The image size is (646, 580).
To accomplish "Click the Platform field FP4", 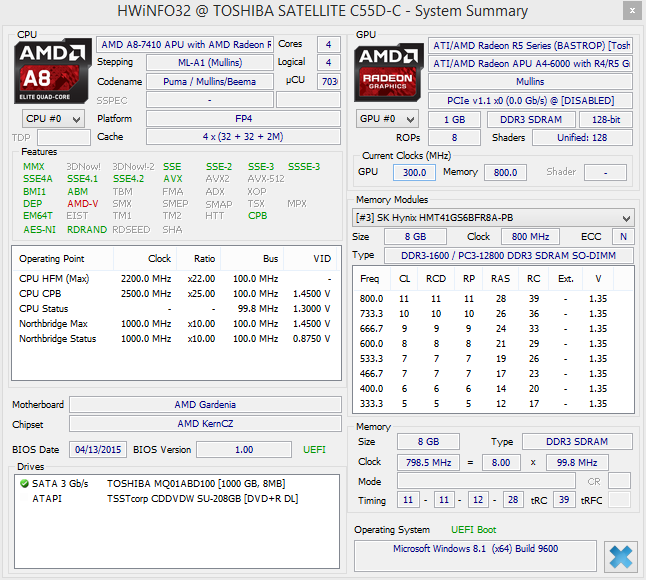I will coord(243,119).
